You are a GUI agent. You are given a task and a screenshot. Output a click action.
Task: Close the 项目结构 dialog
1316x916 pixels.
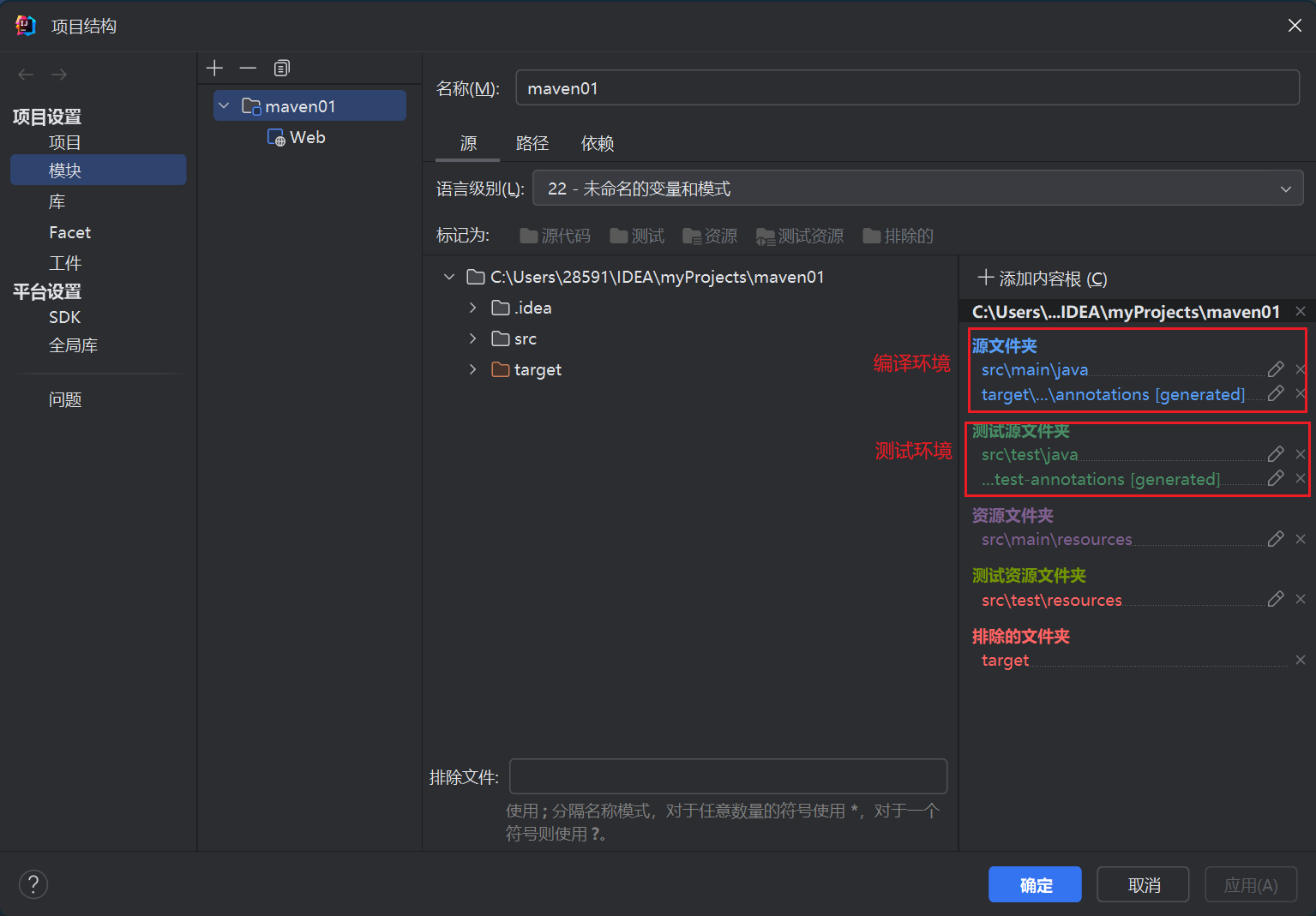1295,26
